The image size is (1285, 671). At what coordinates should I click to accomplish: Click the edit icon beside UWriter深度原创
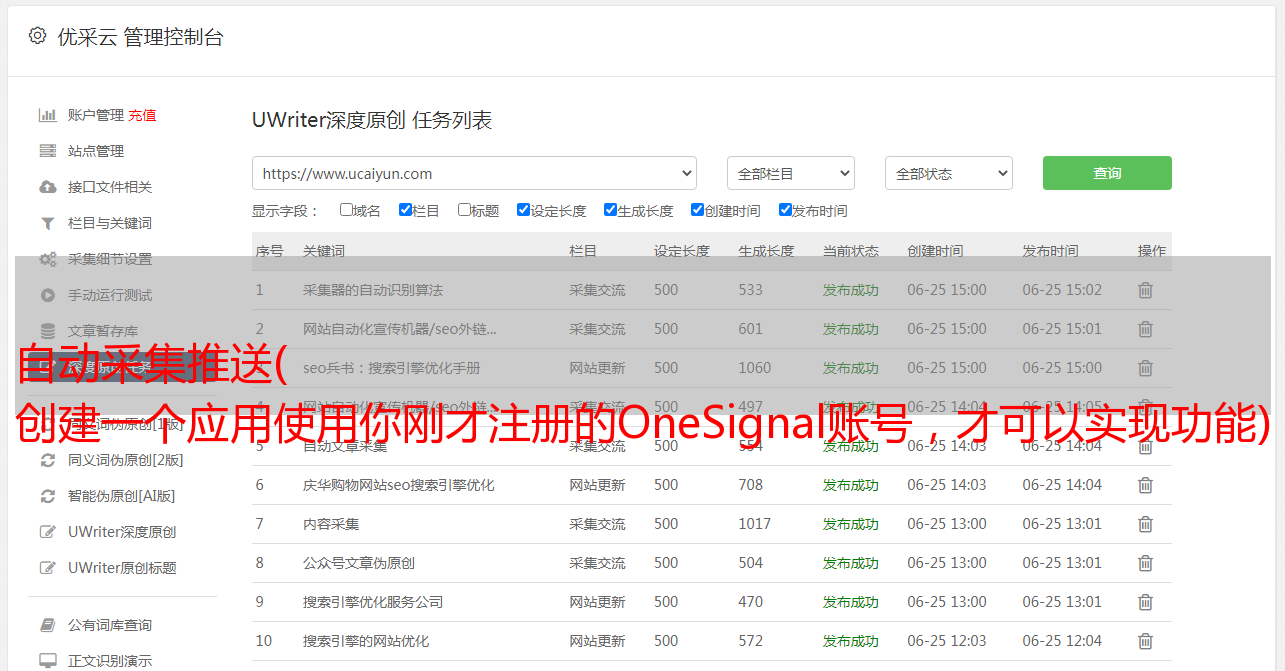47,532
